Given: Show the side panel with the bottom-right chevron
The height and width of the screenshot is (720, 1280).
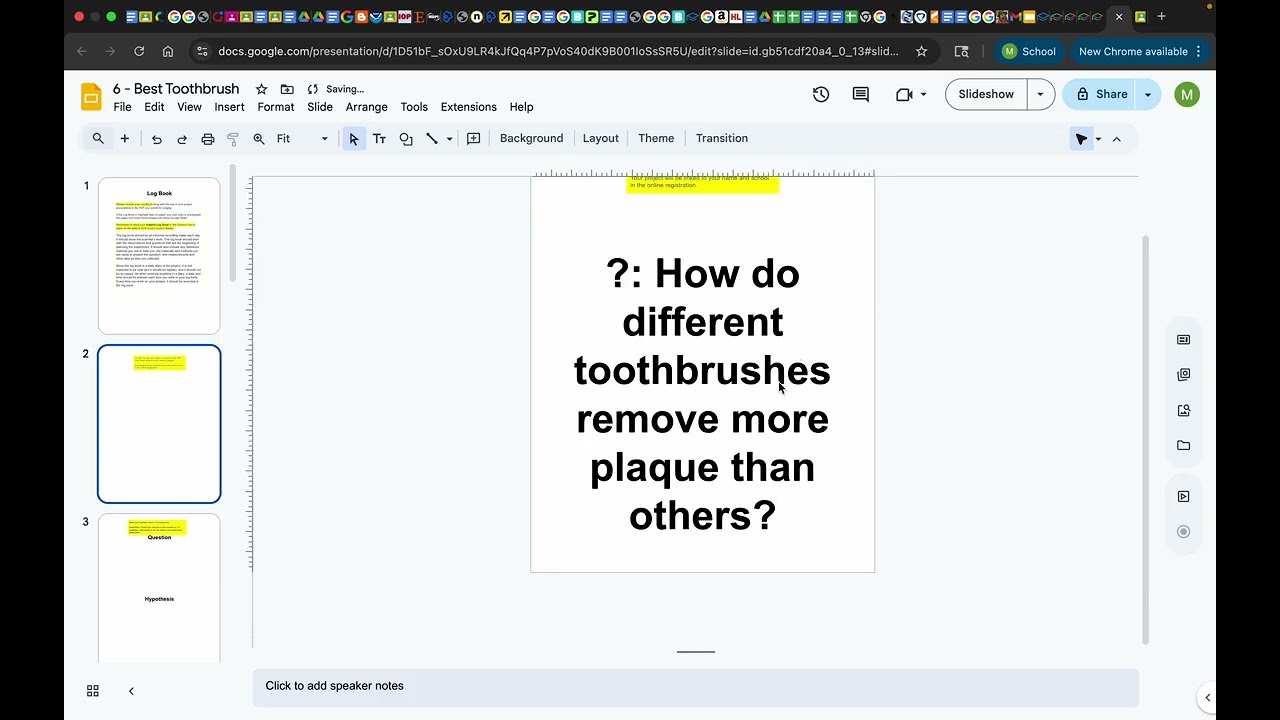Looking at the screenshot, I should click(x=1207, y=698).
